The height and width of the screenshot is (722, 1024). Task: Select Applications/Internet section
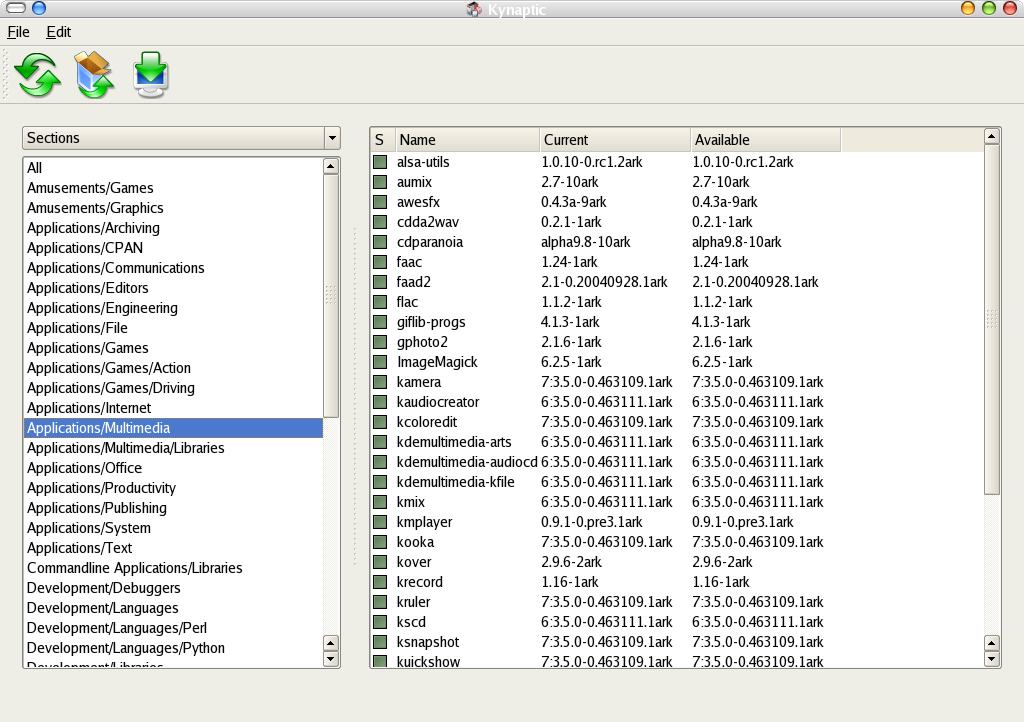[x=173, y=408]
